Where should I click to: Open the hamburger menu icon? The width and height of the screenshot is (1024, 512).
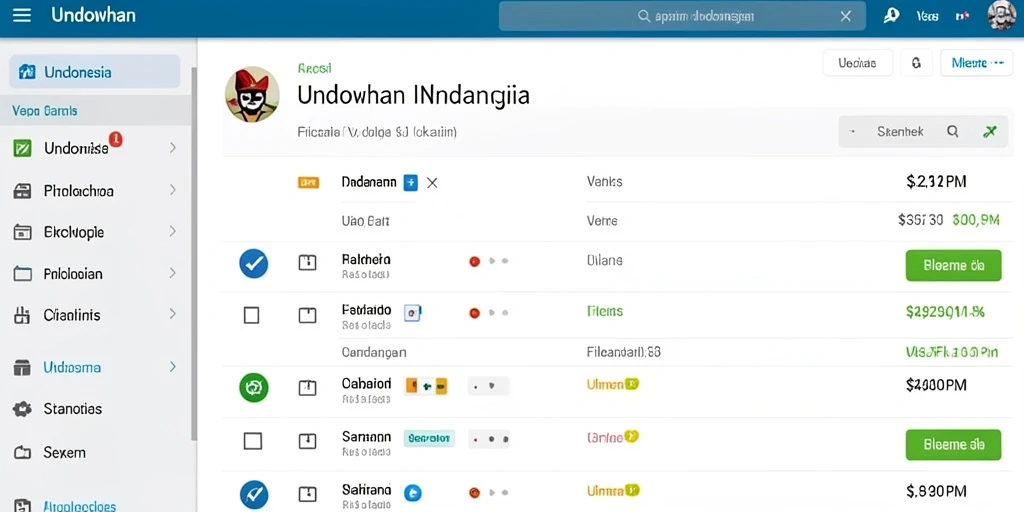point(22,15)
